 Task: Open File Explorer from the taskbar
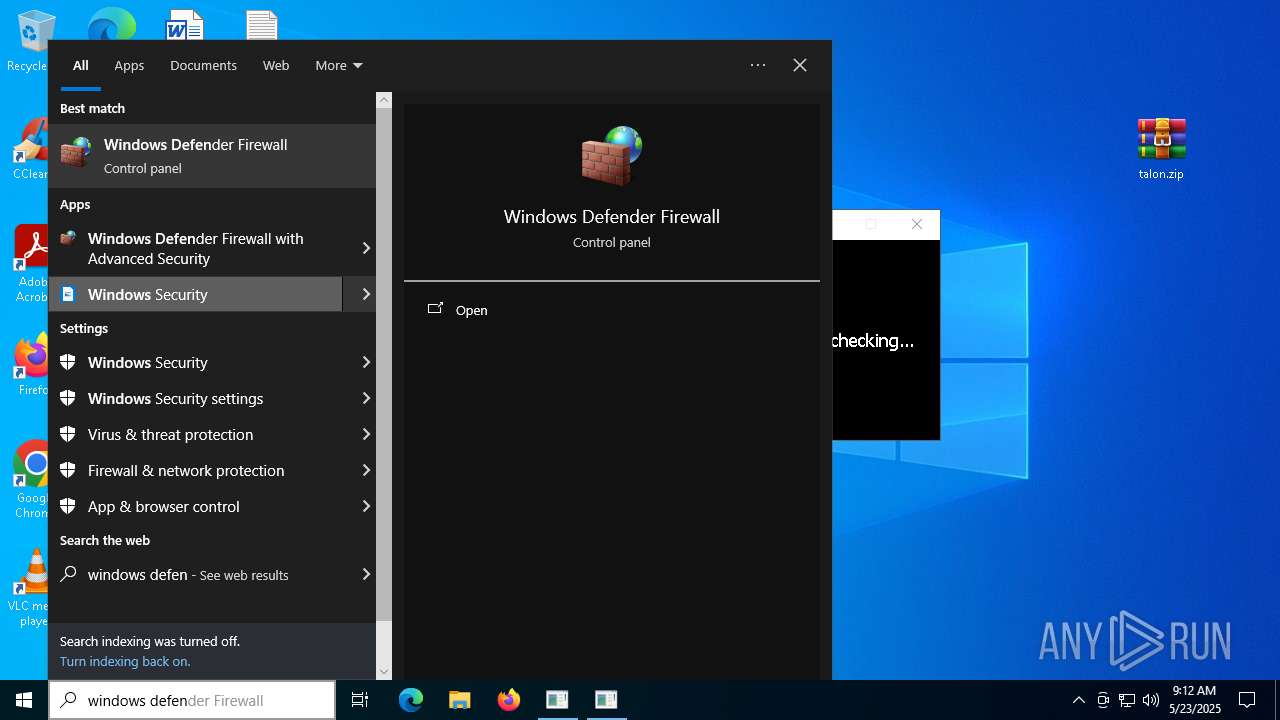click(x=459, y=700)
